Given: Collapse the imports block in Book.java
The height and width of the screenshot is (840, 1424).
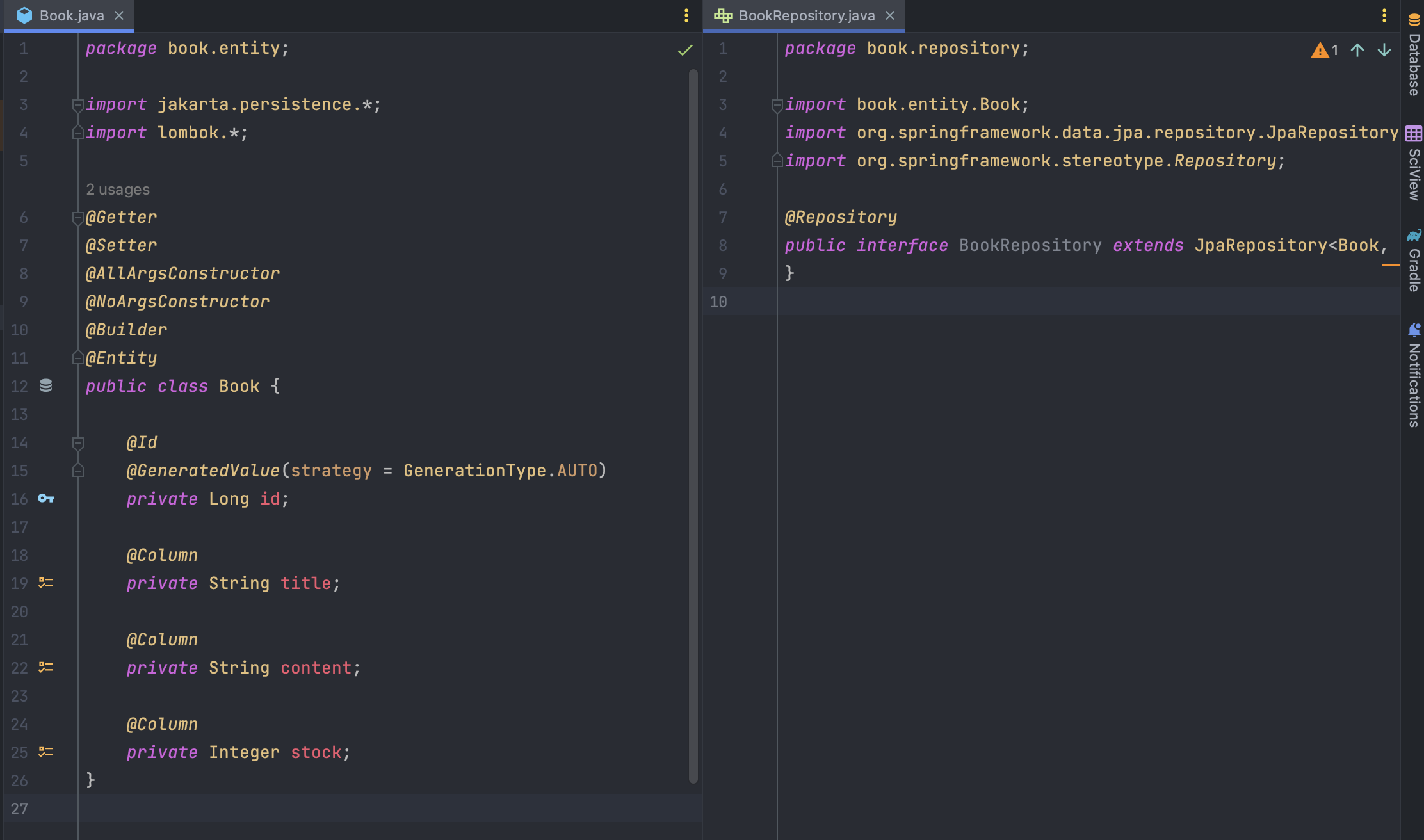Looking at the screenshot, I should pyautogui.click(x=77, y=104).
